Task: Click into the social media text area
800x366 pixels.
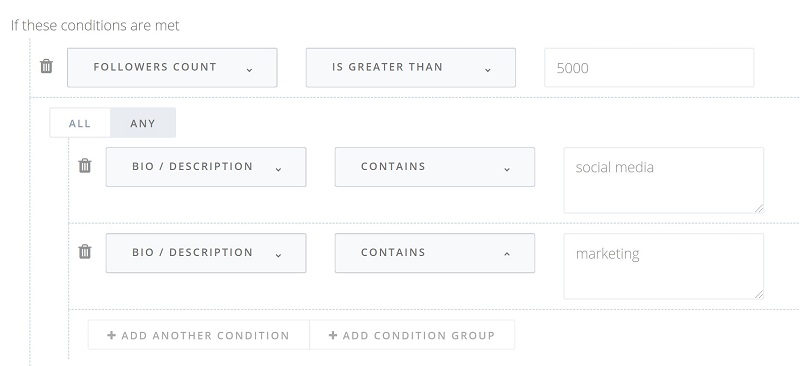Action: [663, 180]
